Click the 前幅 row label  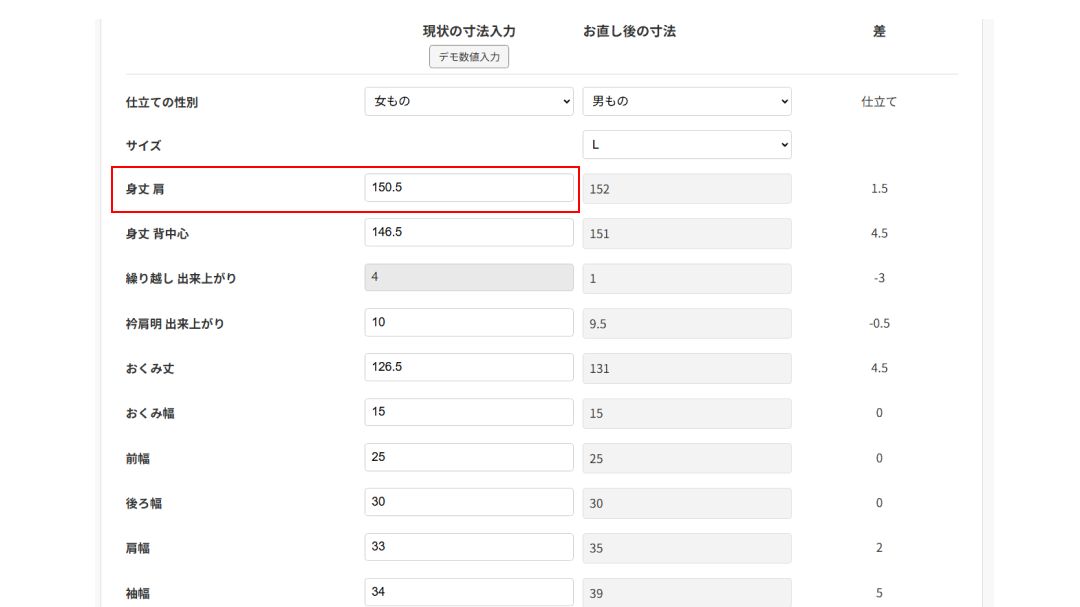(x=138, y=459)
